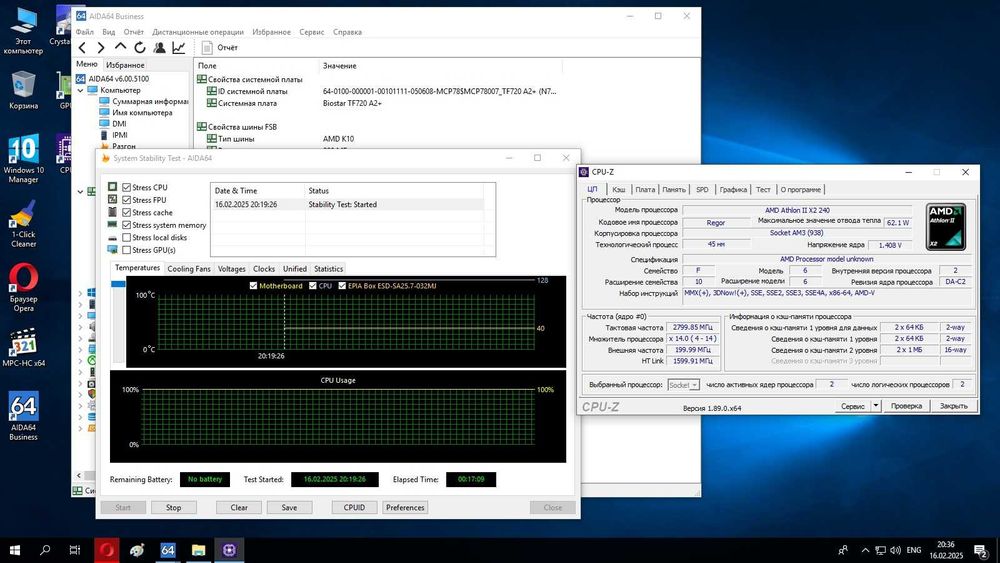
Task: Click the Проверка button in CPU-Z
Action: pyautogui.click(x=906, y=406)
